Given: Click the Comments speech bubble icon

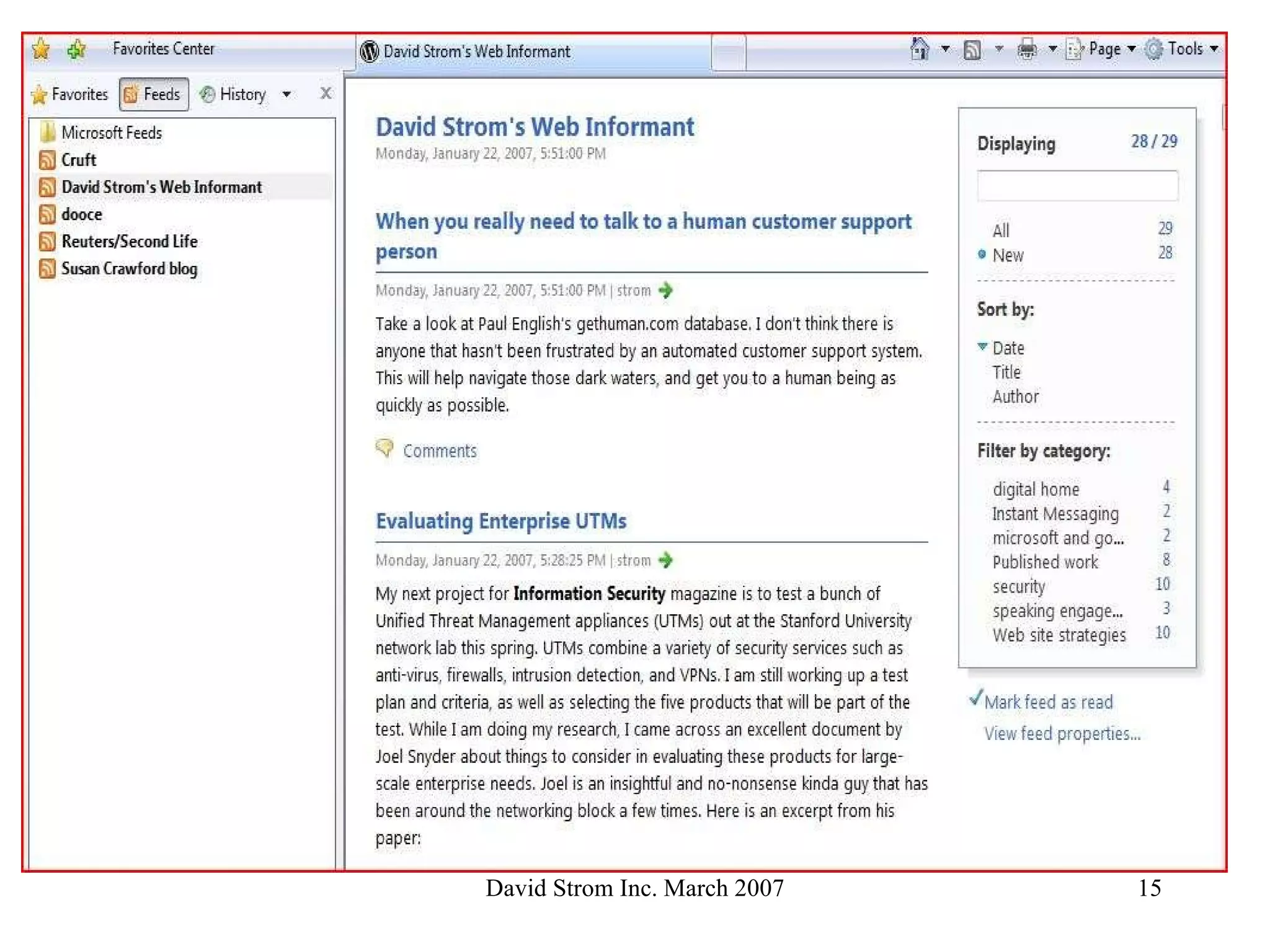Looking at the screenshot, I should click(384, 448).
